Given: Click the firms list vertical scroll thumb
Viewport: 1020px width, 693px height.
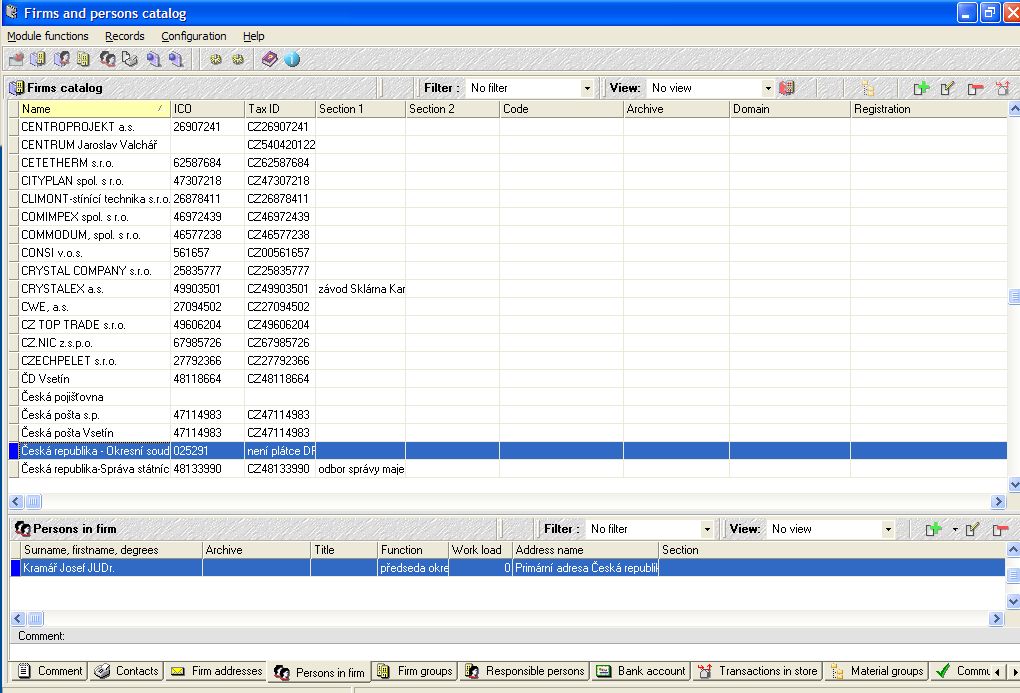Looking at the screenshot, I should click(1013, 297).
